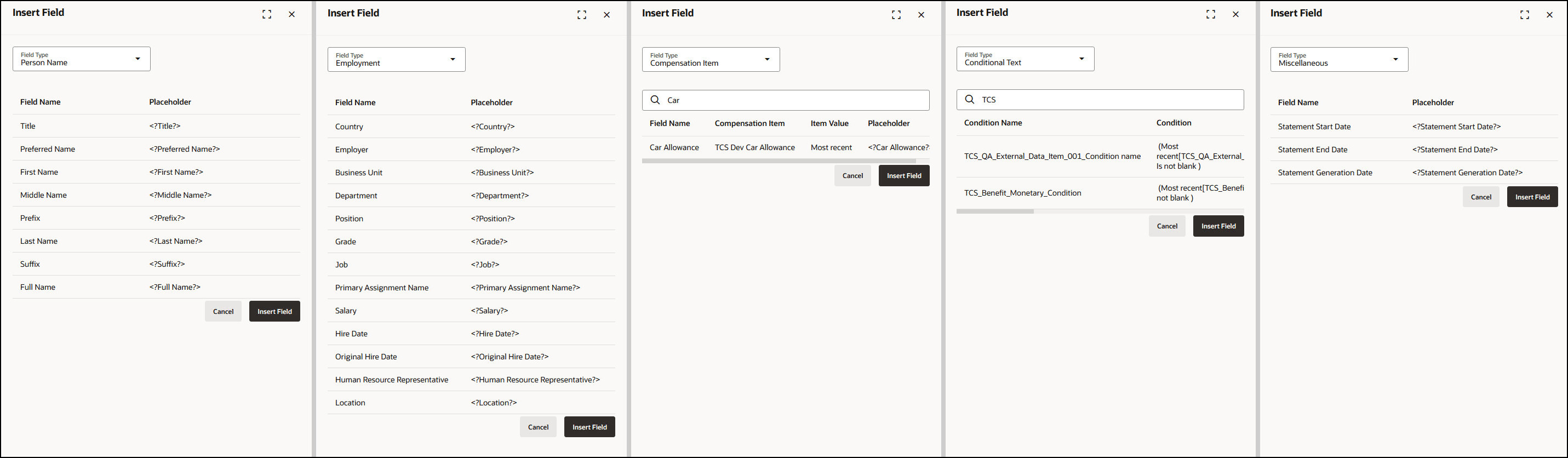Choose the '<?First Name?>' placeholder
1568x458 pixels.
coord(176,173)
